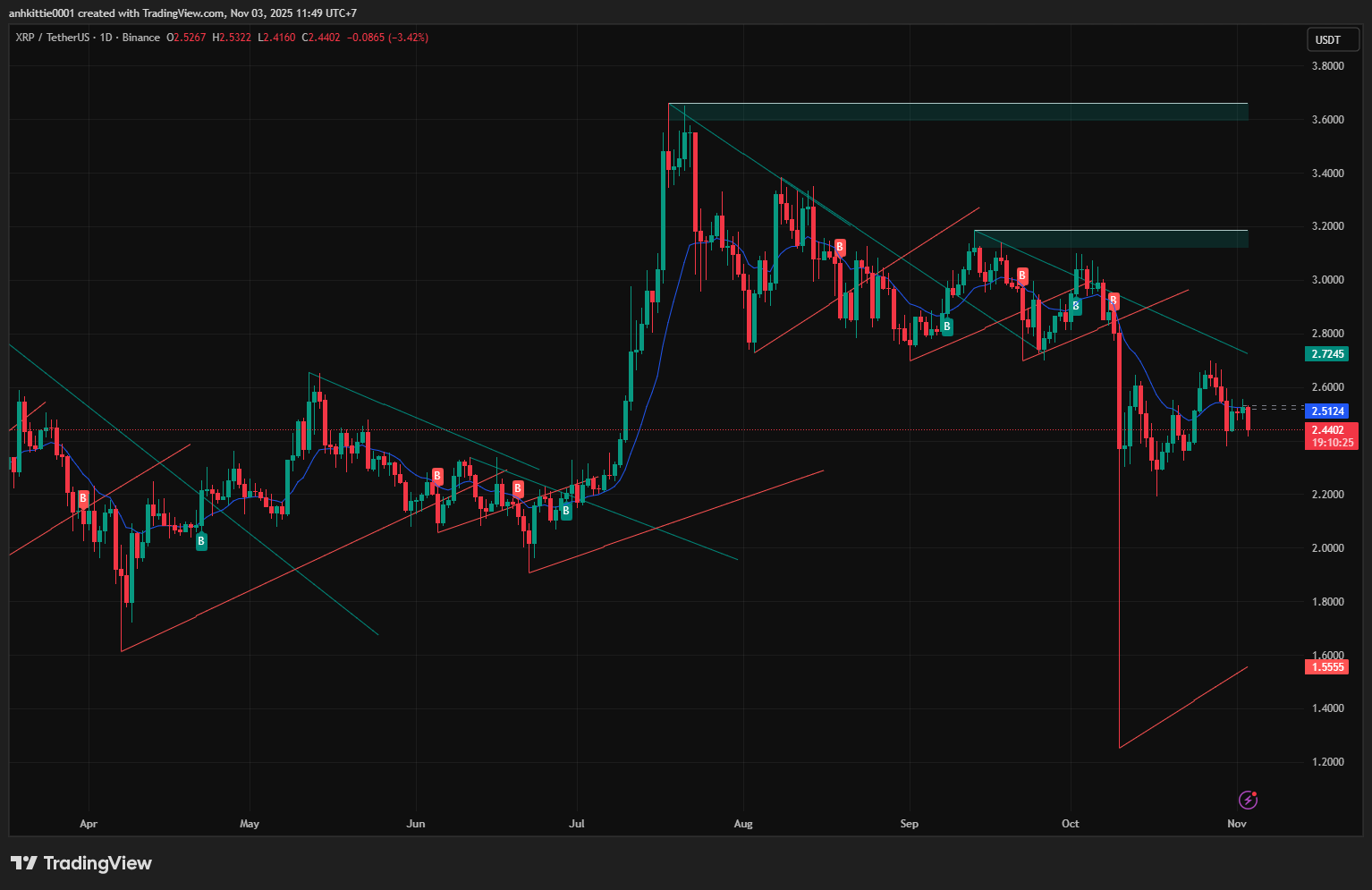1372x890 pixels.
Task: Click the green B marker near July
Action: pos(566,511)
